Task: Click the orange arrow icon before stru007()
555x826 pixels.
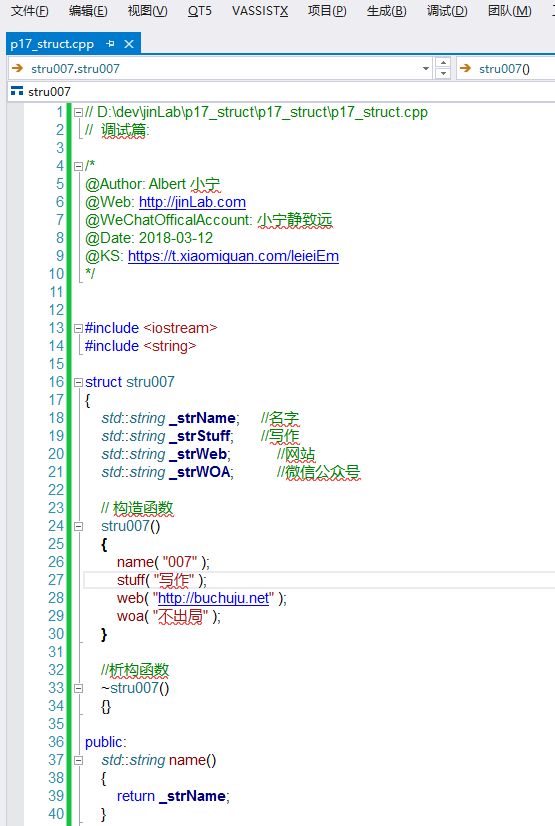Action: (x=465, y=68)
